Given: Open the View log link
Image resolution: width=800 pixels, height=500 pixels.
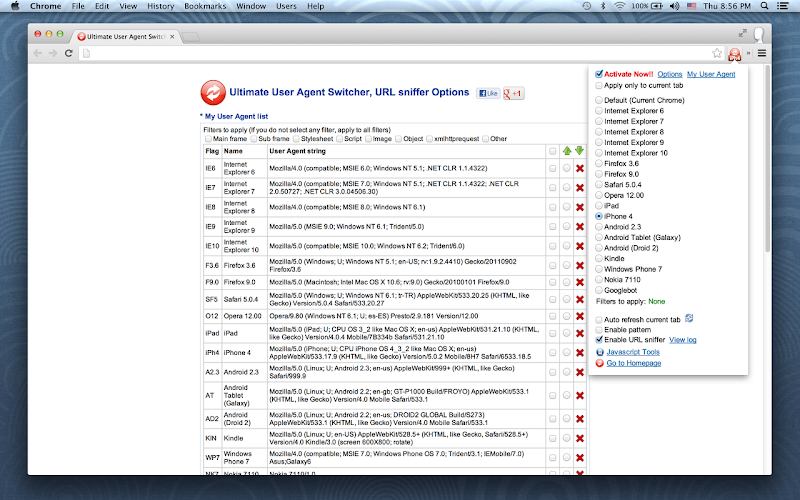Looking at the screenshot, I should click(683, 340).
